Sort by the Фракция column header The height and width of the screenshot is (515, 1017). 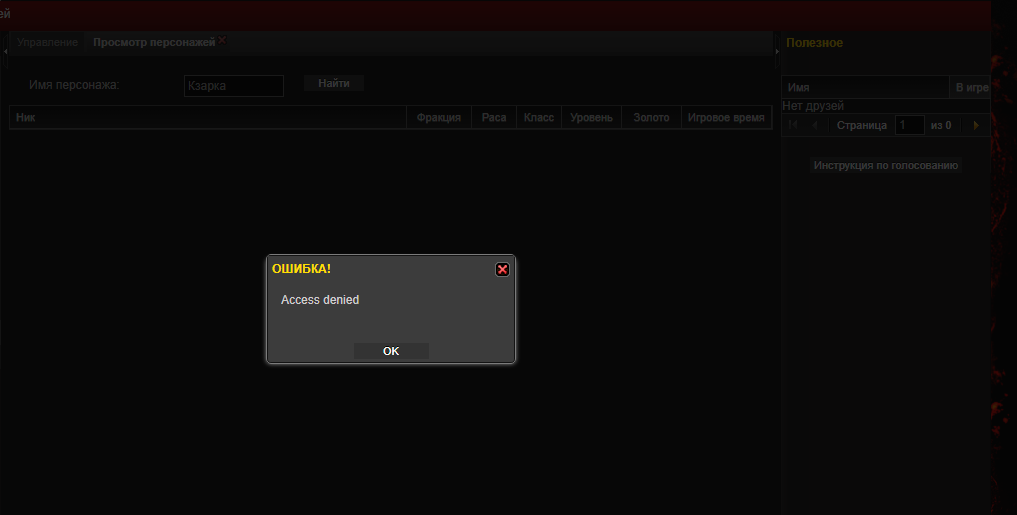click(438, 118)
